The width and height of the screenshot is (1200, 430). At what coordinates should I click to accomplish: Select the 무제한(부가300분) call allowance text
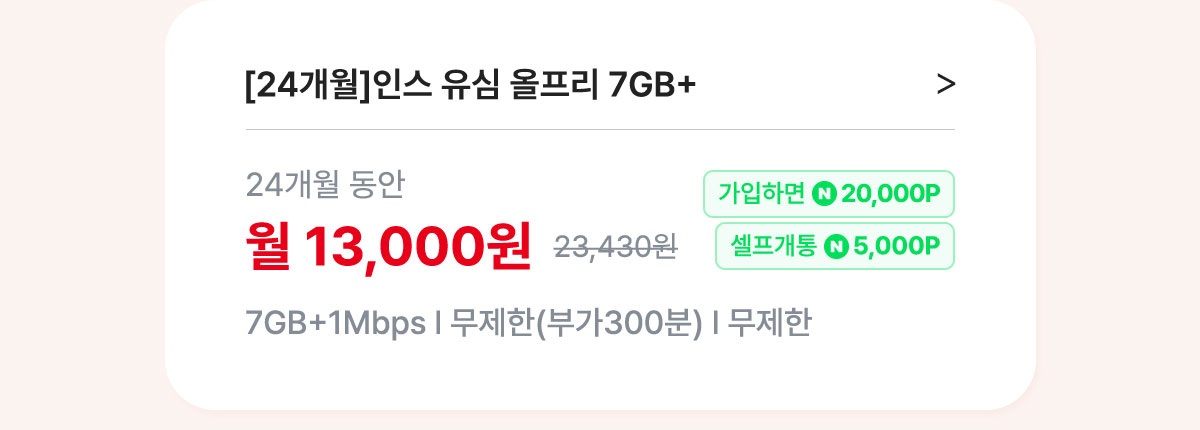click(577, 324)
